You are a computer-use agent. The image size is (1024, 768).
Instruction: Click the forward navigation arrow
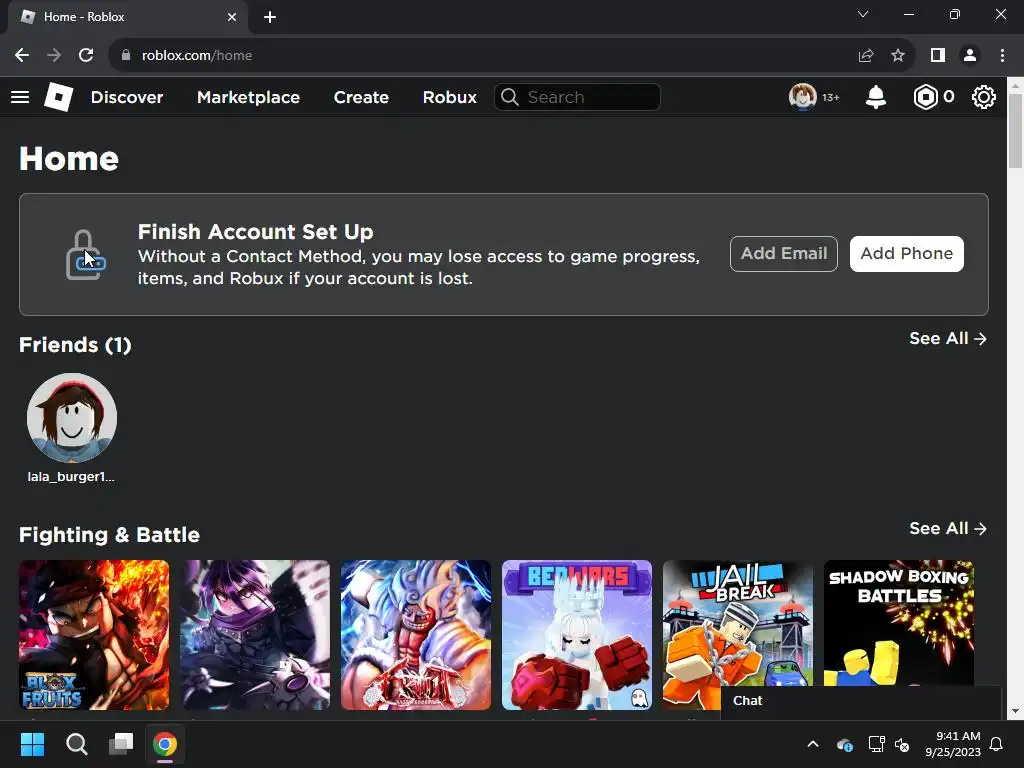54,56
